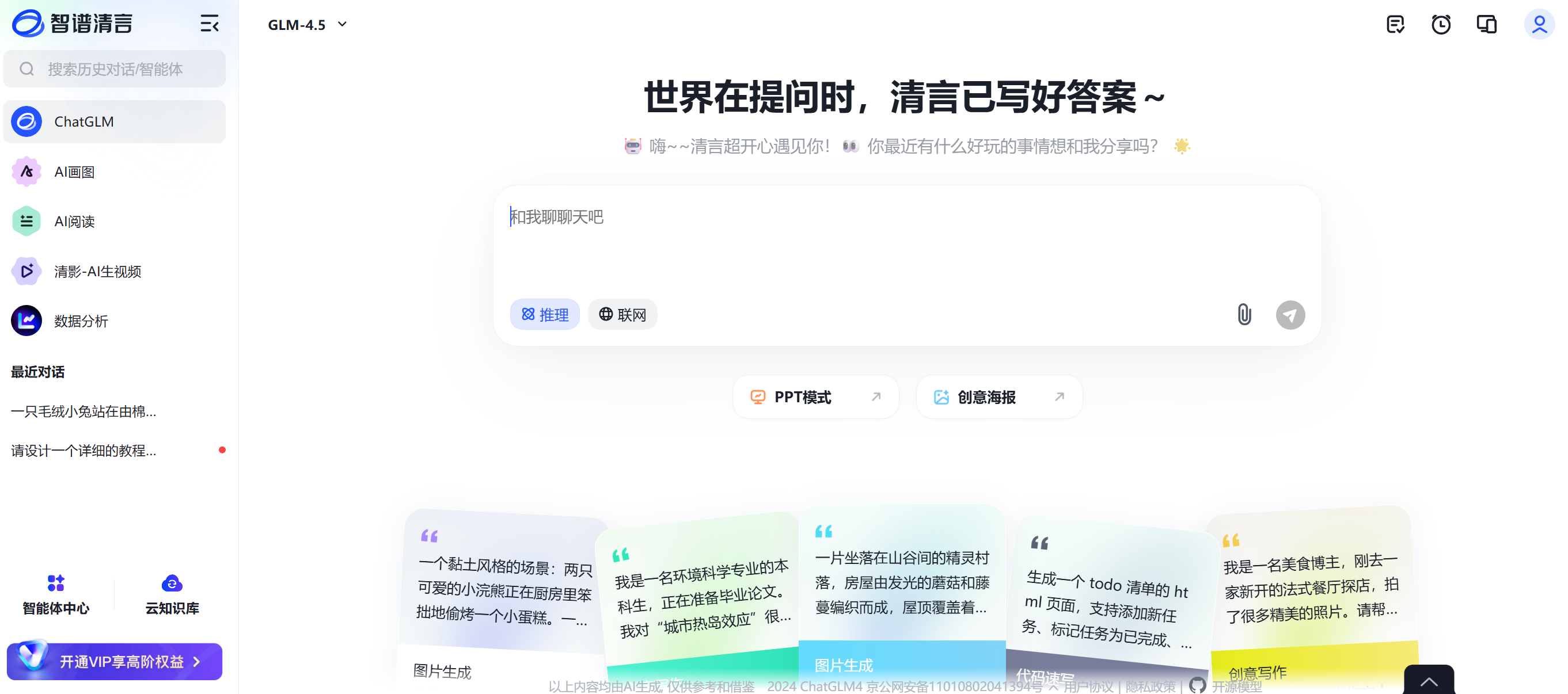Click 开通VIP享高阶权益 banner
The width and height of the screenshot is (1568, 694).
point(115,661)
